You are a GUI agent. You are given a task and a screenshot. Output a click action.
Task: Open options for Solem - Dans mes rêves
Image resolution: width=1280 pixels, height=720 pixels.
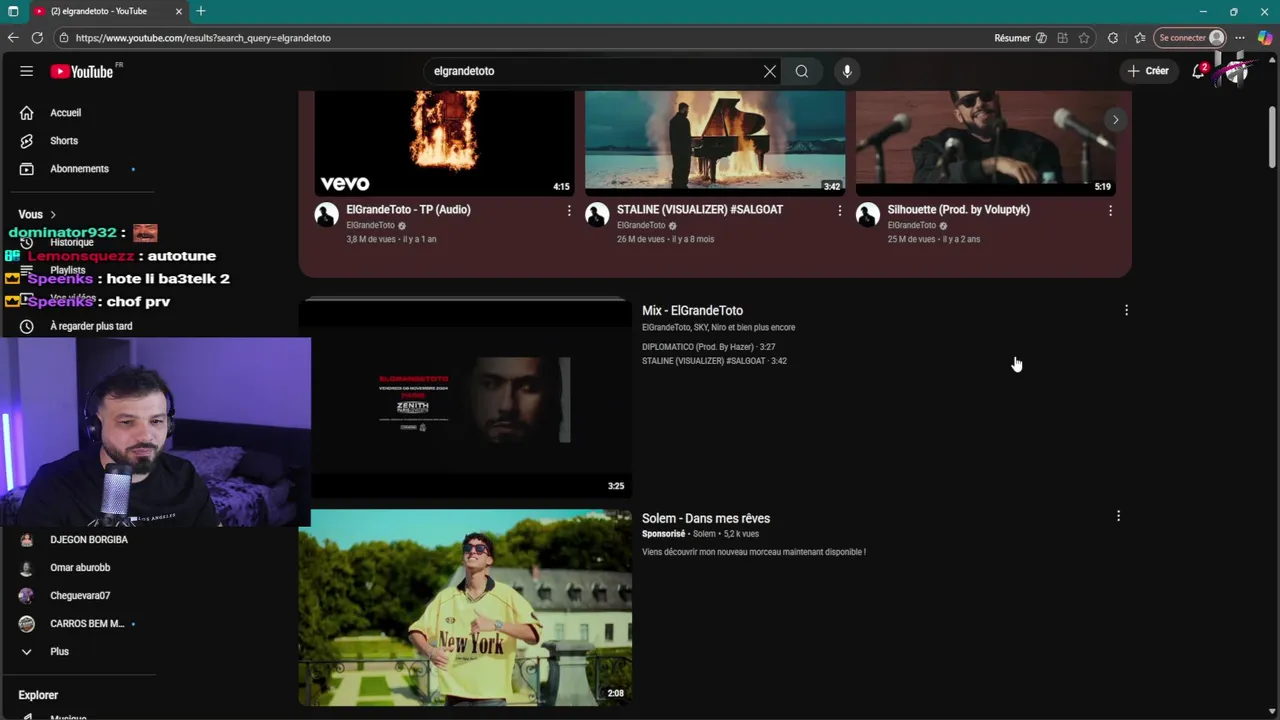coord(1118,516)
